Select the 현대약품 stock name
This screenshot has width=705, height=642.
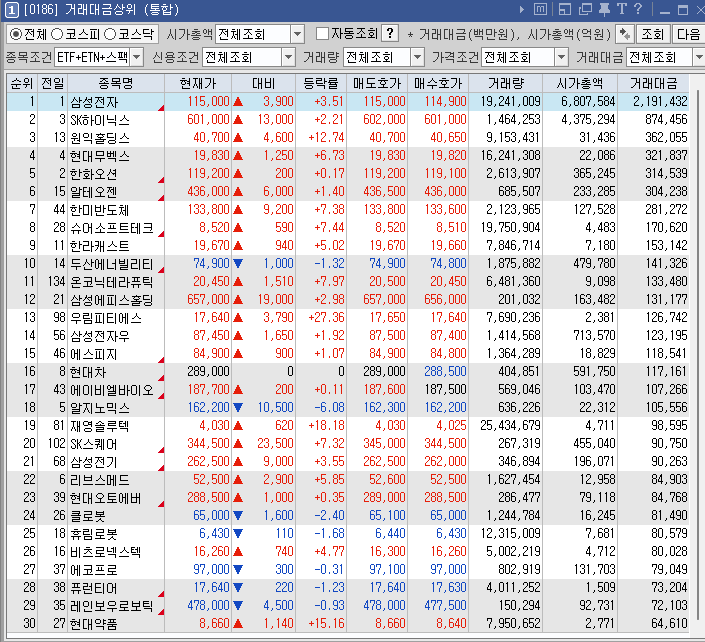tap(94, 623)
